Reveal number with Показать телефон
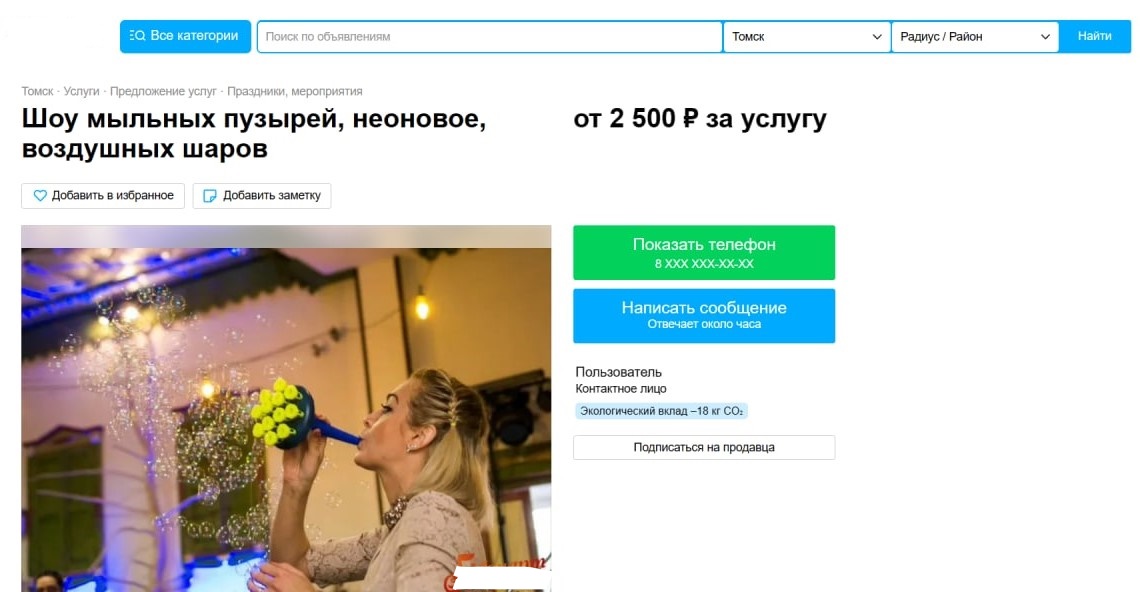The image size is (1140, 592). [704, 252]
